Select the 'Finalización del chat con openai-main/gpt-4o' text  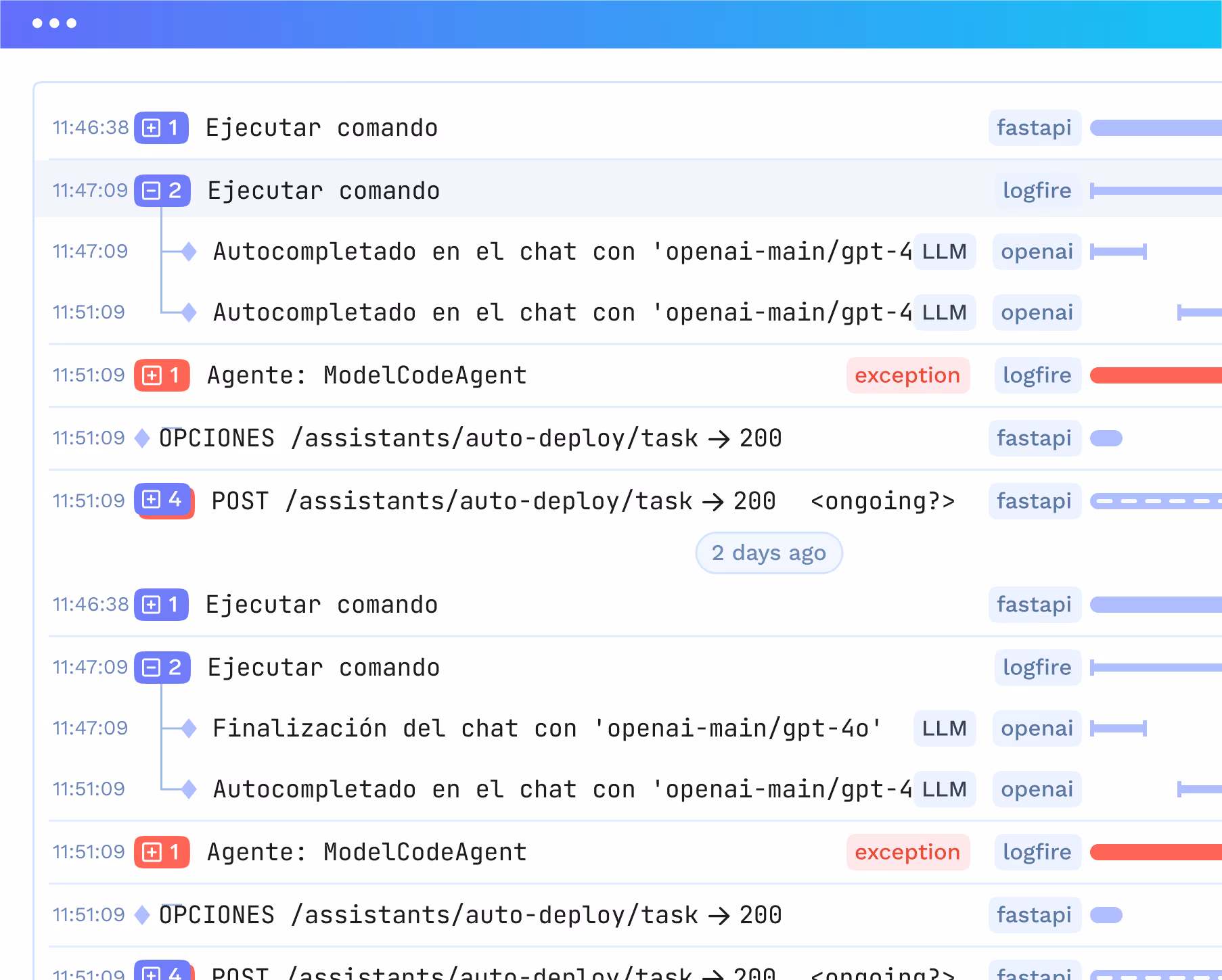(548, 728)
